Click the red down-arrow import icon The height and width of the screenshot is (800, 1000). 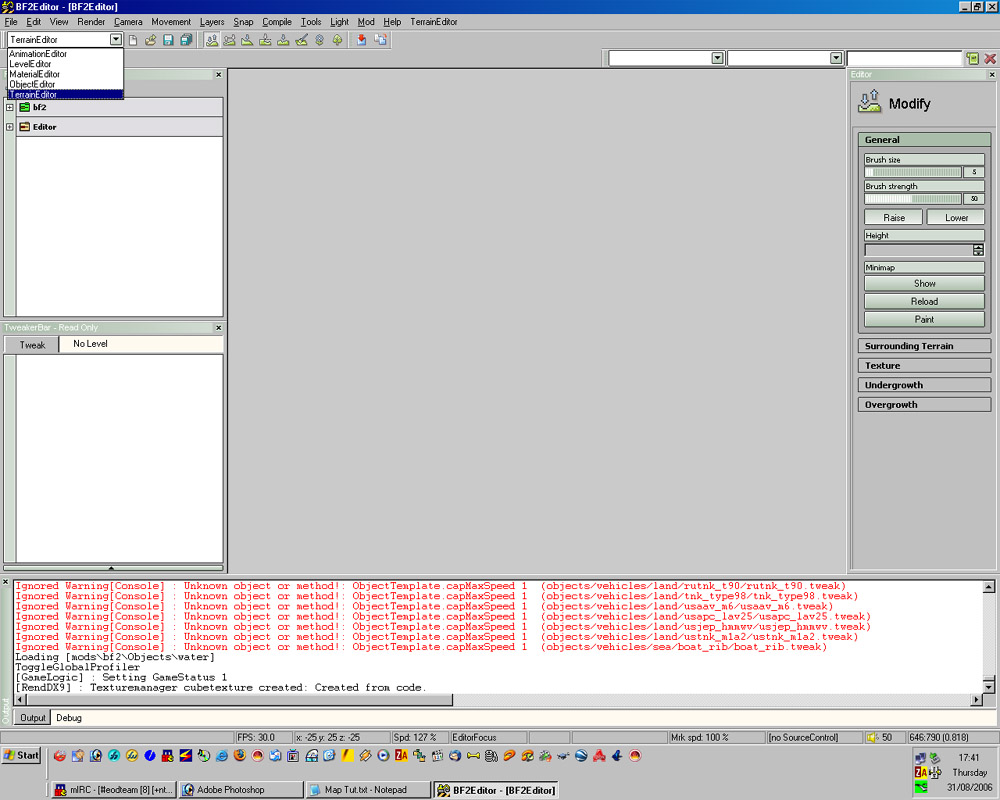coord(362,40)
